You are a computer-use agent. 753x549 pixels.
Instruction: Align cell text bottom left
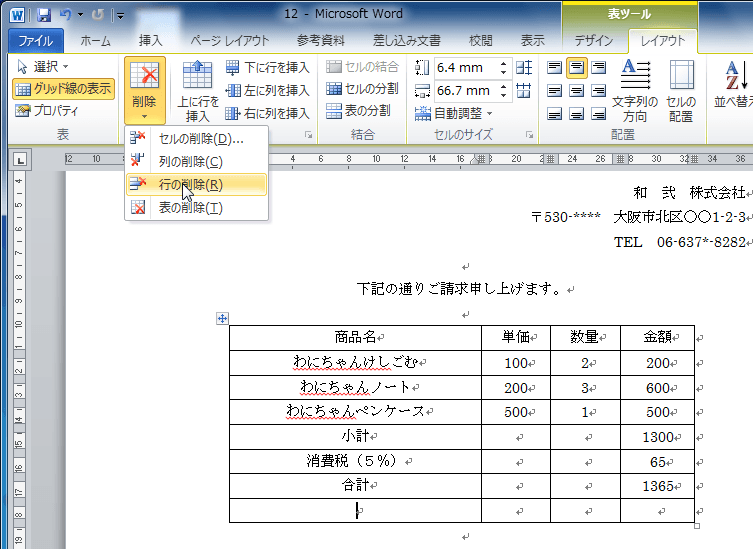555,114
